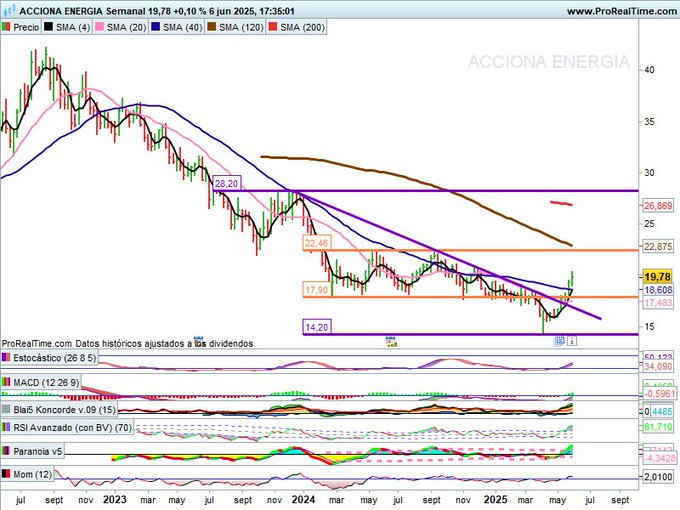Click the brown SMA (120) color square

pyautogui.click(x=211, y=27)
